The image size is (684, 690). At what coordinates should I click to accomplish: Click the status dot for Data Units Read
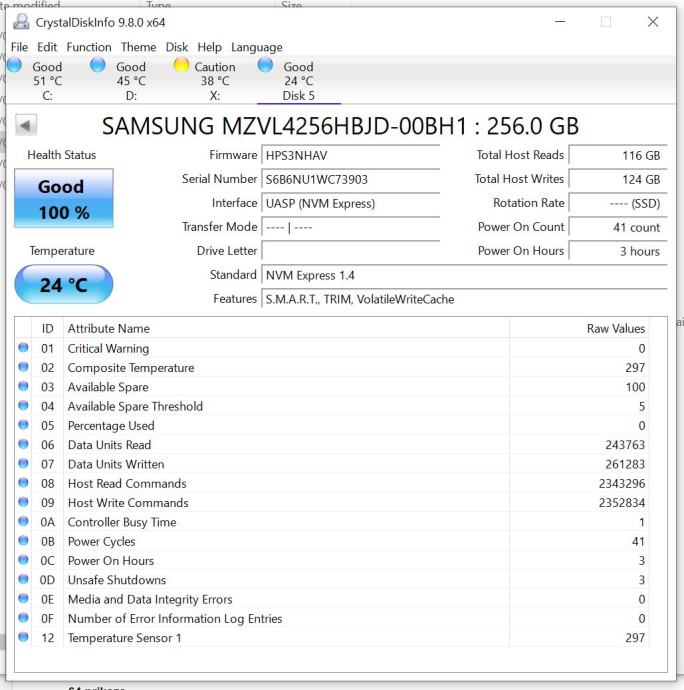tap(23, 444)
